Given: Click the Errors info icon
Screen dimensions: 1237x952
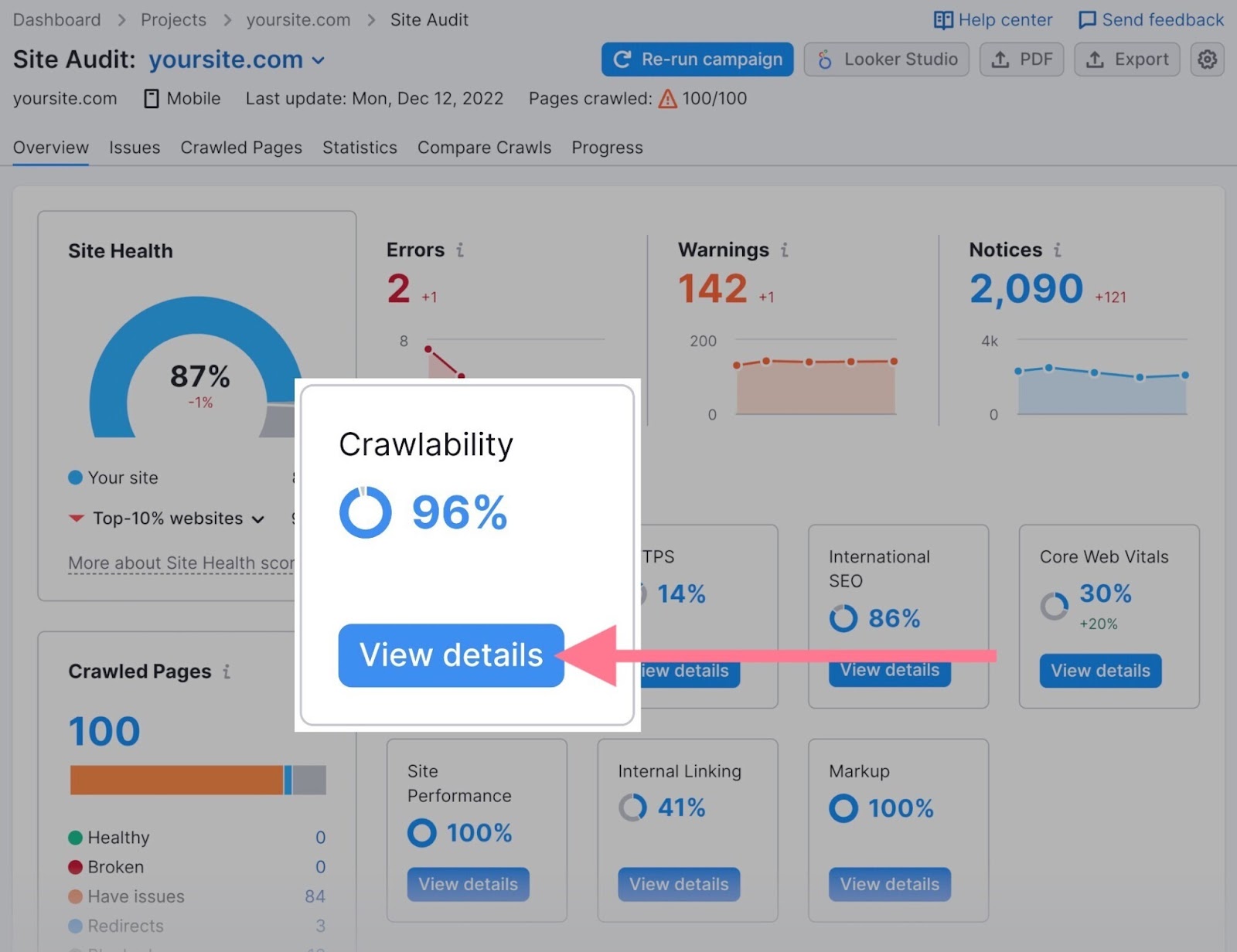Looking at the screenshot, I should click(x=461, y=250).
